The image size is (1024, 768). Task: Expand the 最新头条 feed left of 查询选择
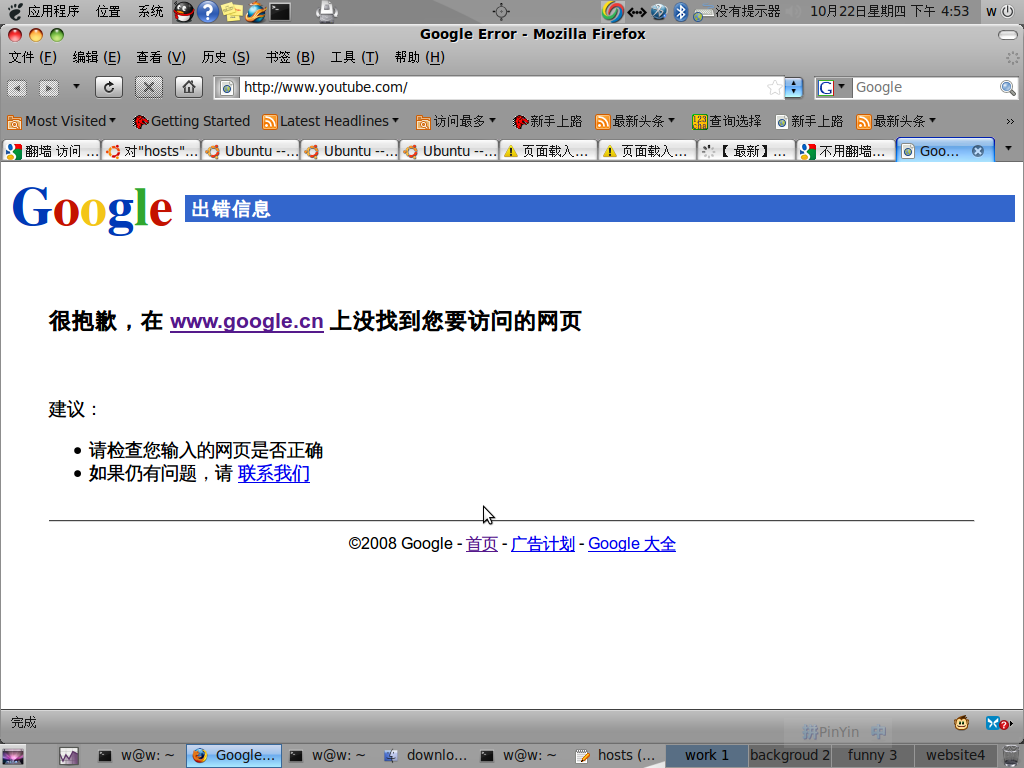click(635, 121)
